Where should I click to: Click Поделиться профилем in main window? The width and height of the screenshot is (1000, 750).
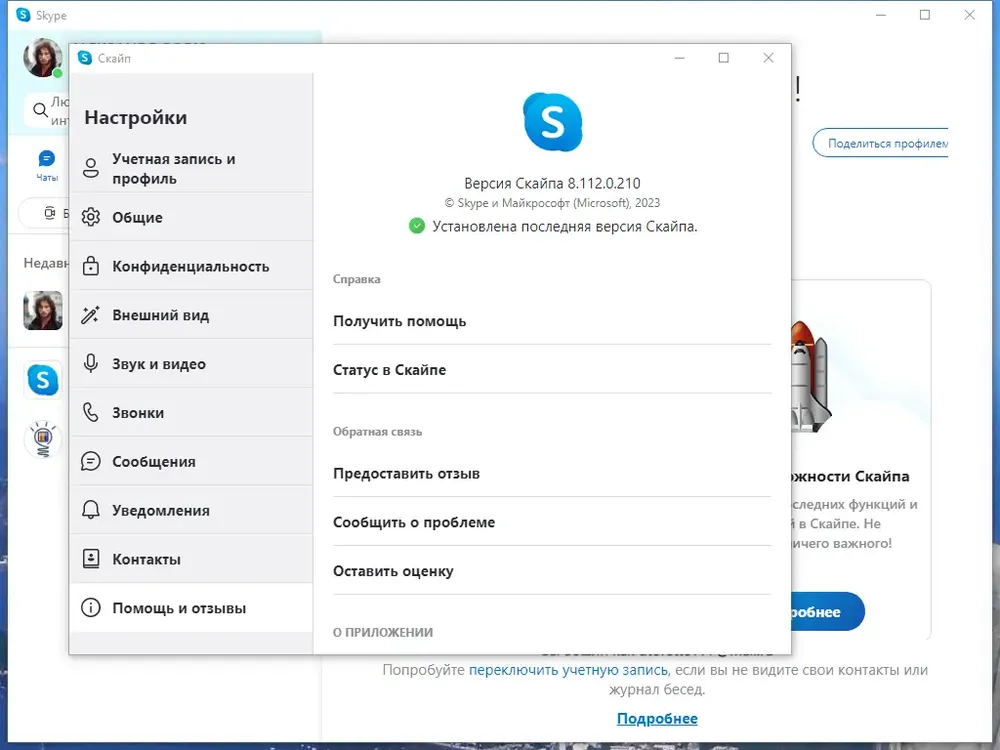pyautogui.click(x=881, y=143)
